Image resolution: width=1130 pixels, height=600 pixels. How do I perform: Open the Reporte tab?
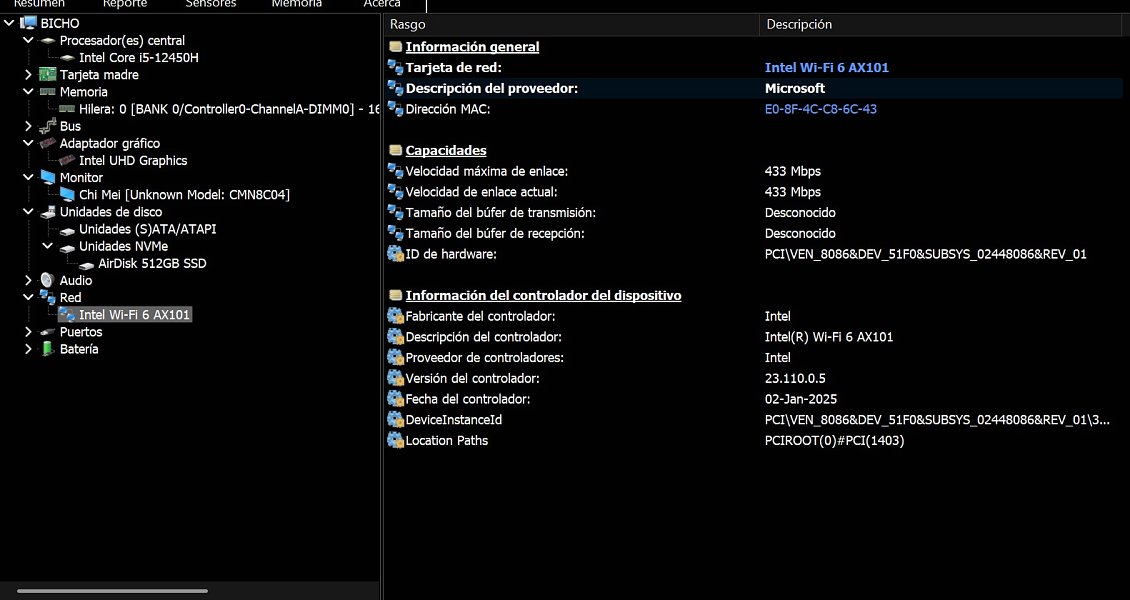[x=125, y=4]
